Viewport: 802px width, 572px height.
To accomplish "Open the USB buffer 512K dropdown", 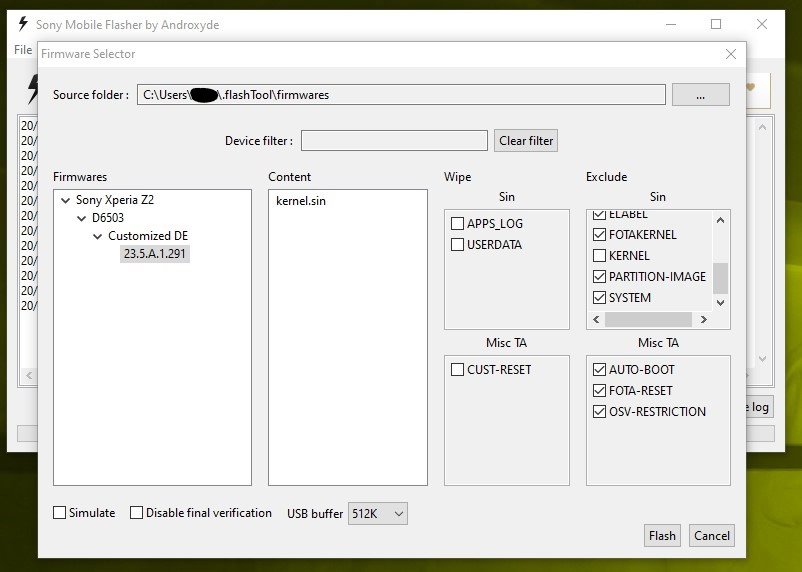I will (x=378, y=513).
